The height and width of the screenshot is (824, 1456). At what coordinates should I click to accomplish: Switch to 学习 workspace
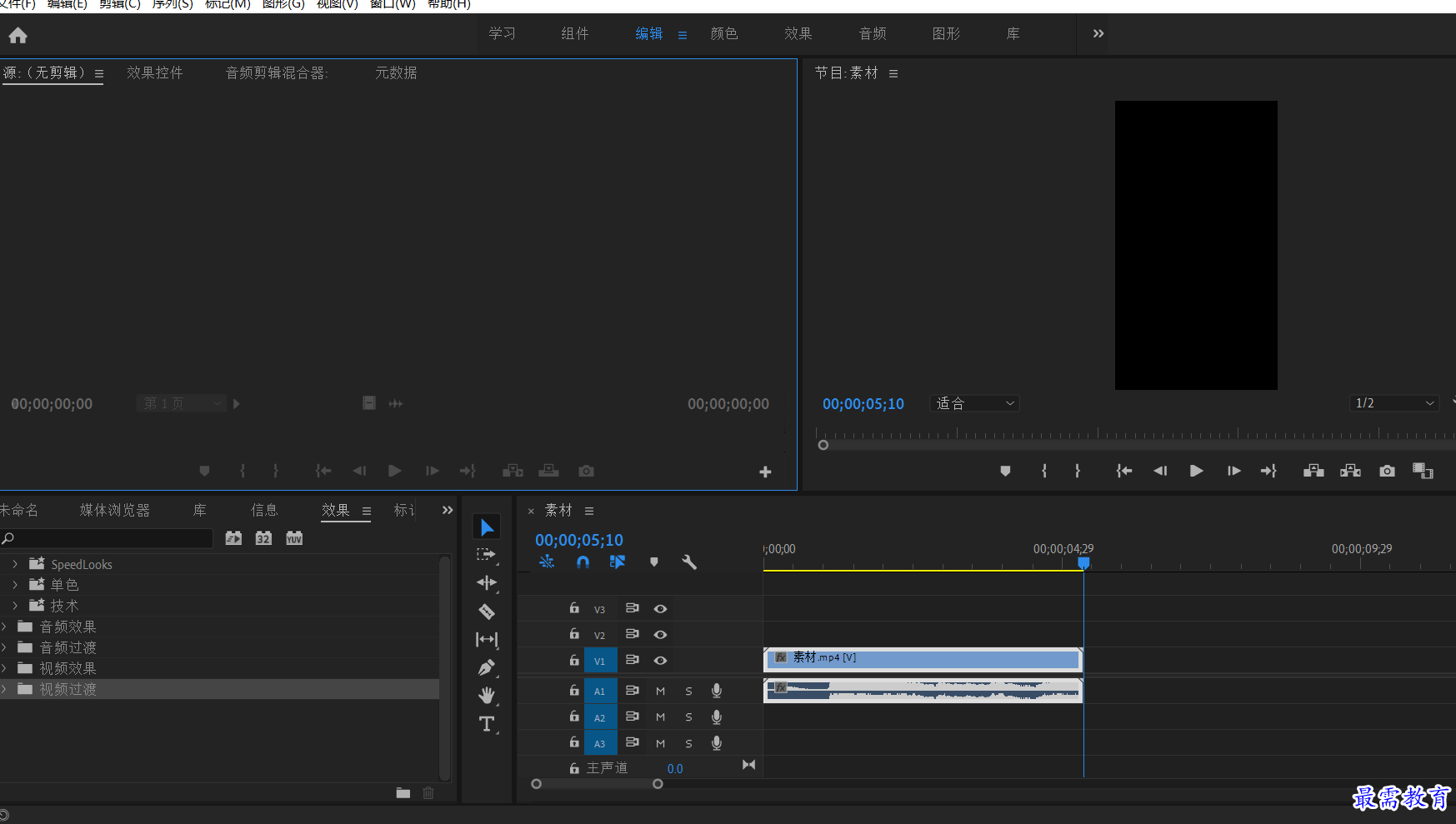(x=502, y=33)
